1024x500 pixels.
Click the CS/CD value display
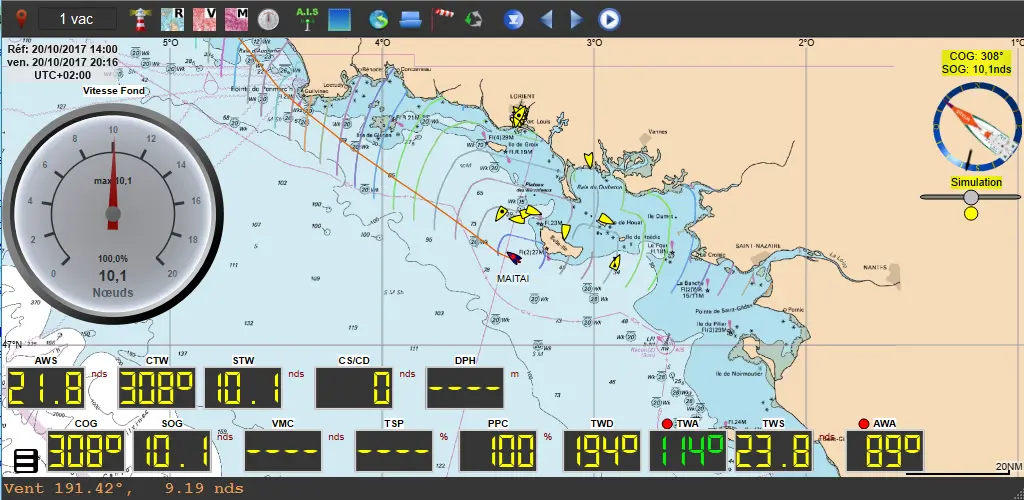pyautogui.click(x=354, y=388)
